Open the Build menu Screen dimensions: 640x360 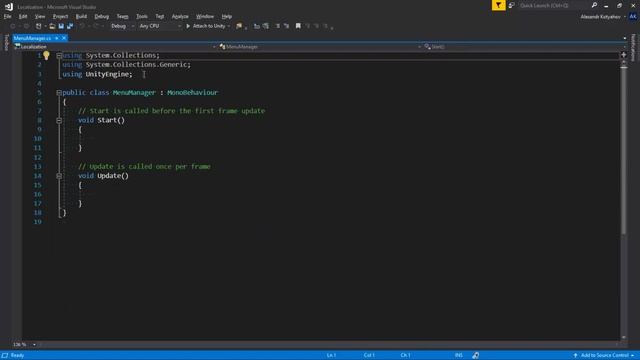81,16
